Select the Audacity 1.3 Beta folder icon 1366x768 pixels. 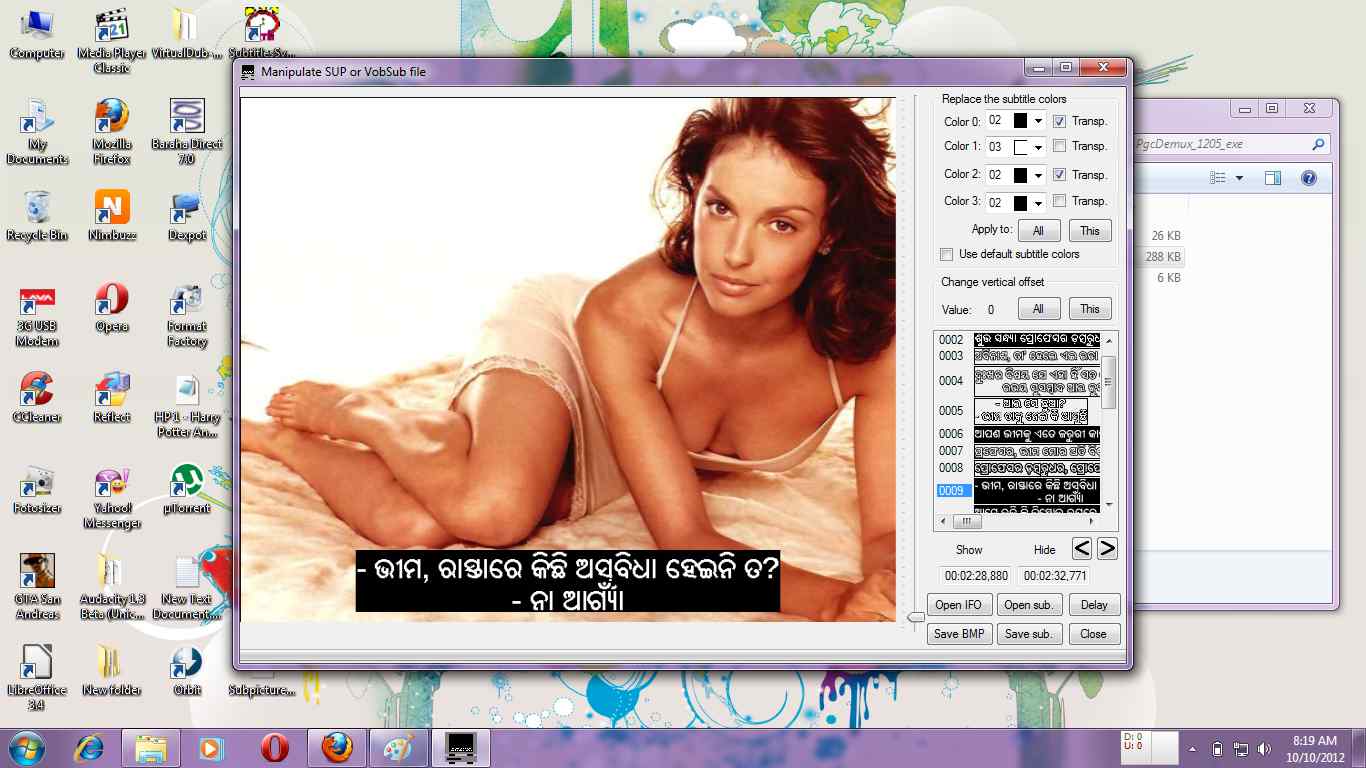[x=112, y=587]
